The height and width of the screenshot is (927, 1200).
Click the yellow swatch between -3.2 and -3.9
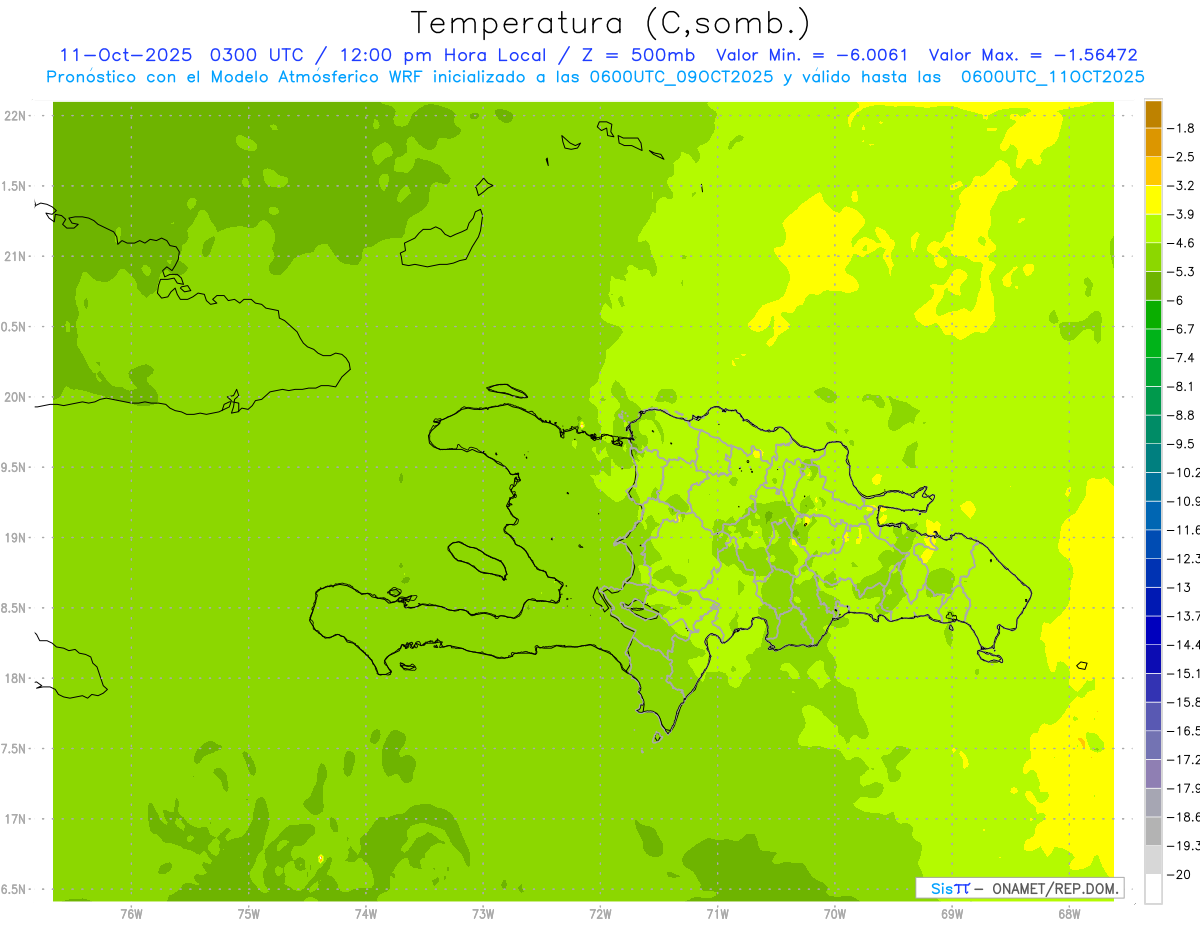click(1153, 200)
